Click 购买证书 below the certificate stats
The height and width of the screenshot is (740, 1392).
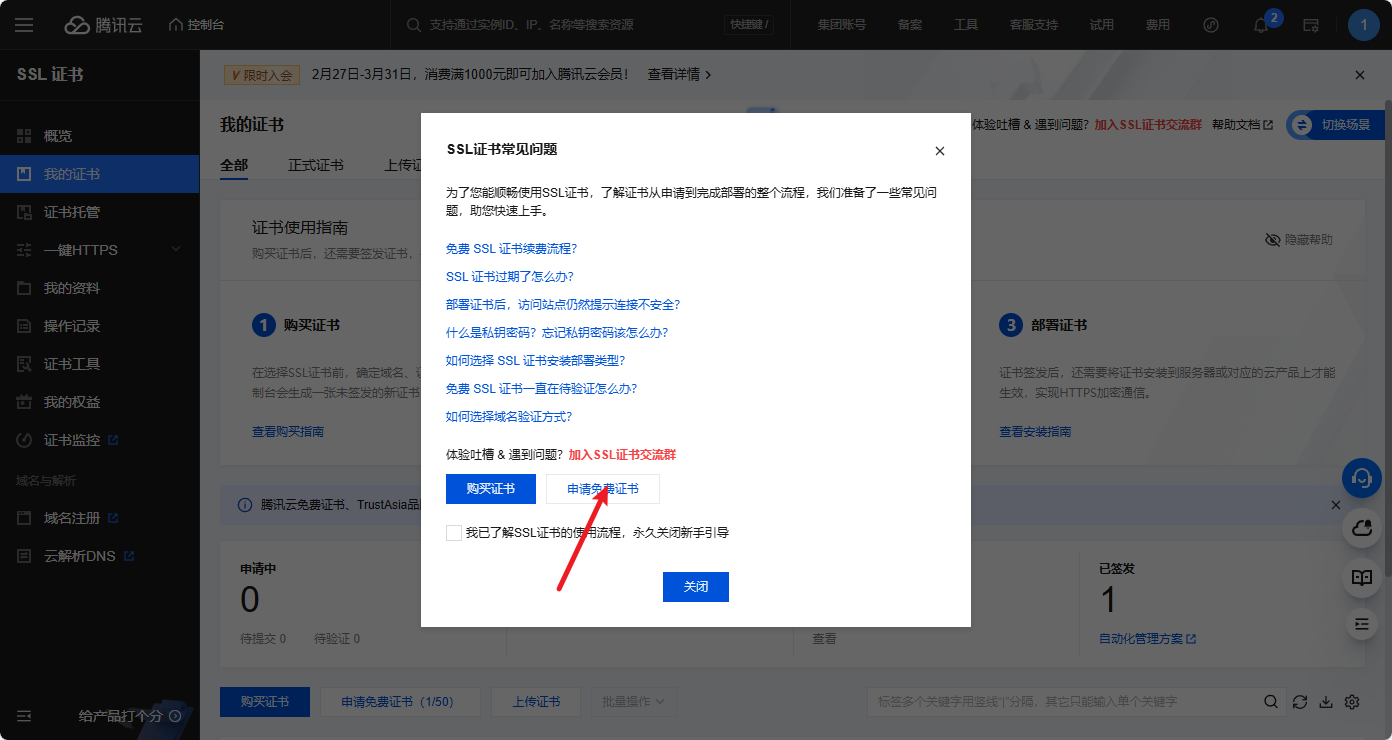coord(265,702)
